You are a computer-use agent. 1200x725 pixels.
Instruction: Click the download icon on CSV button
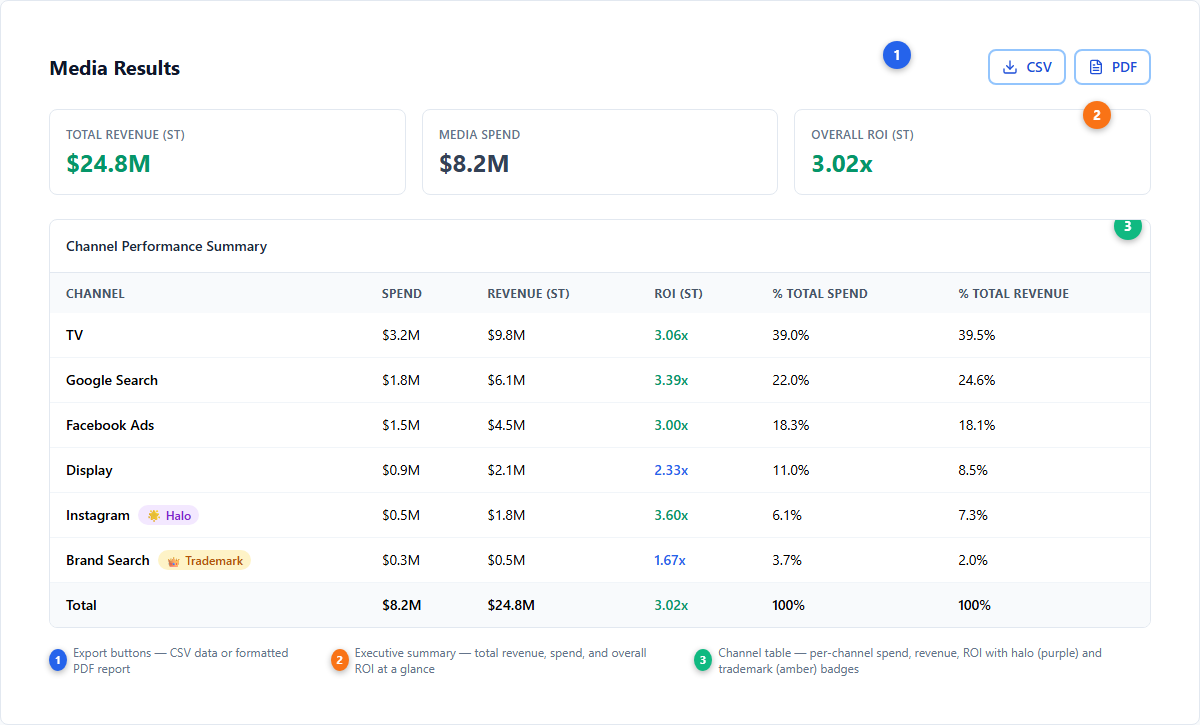coord(1010,67)
